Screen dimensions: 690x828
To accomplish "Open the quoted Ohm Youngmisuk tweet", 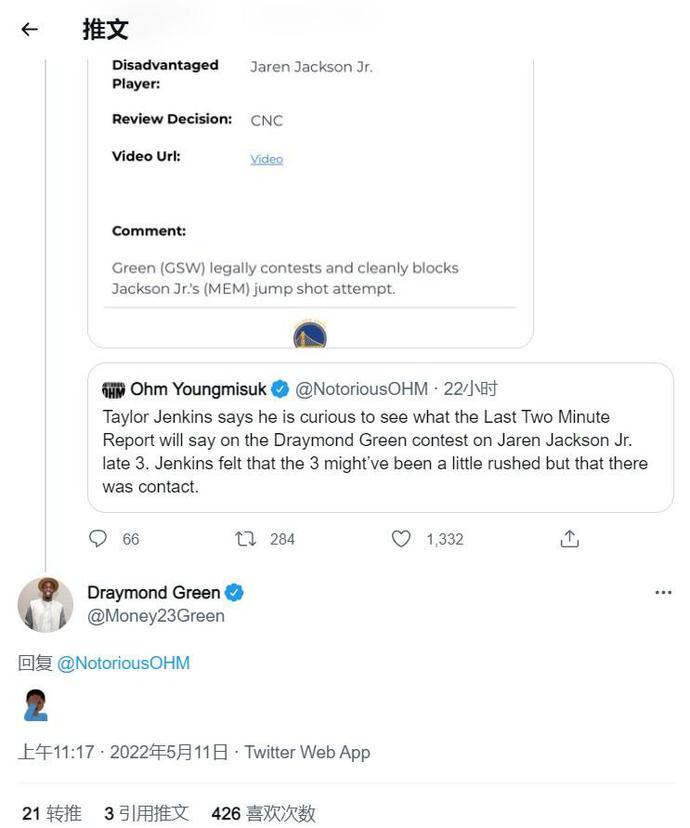I will pyautogui.click(x=380, y=450).
